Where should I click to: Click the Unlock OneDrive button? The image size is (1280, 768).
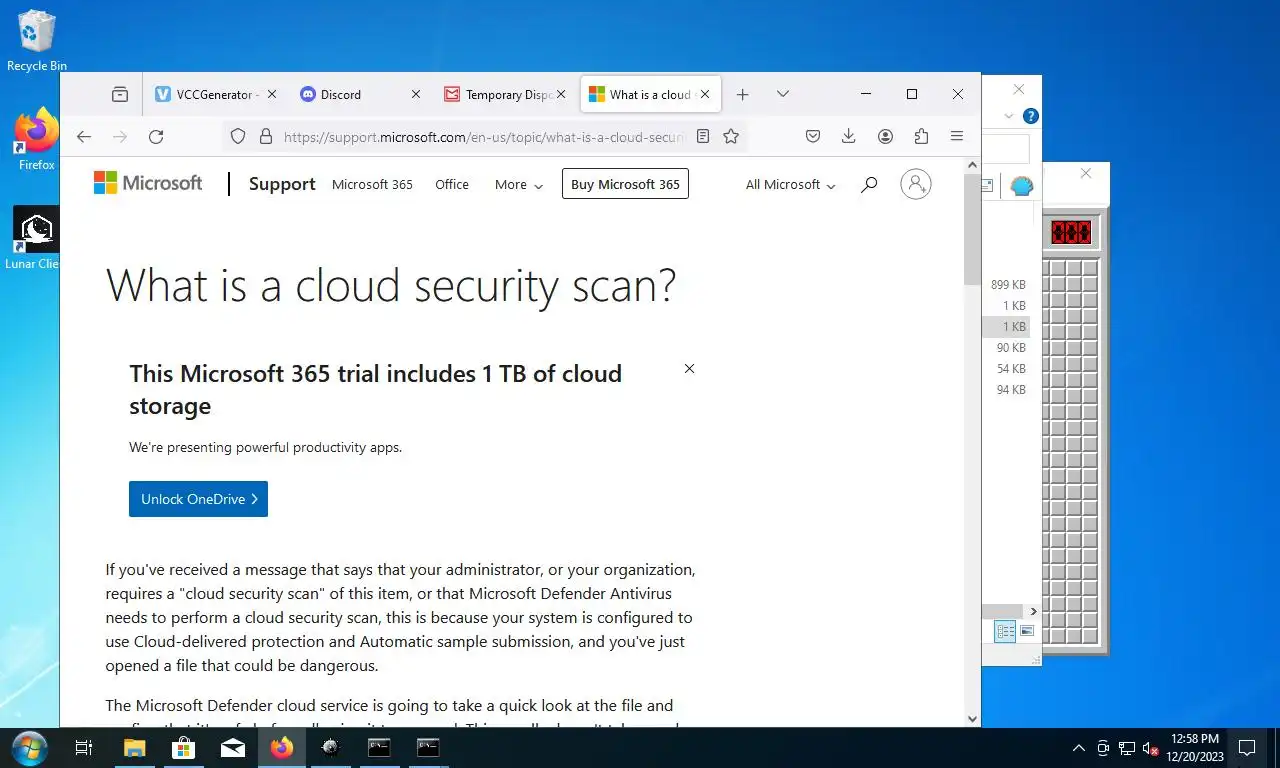(x=198, y=499)
